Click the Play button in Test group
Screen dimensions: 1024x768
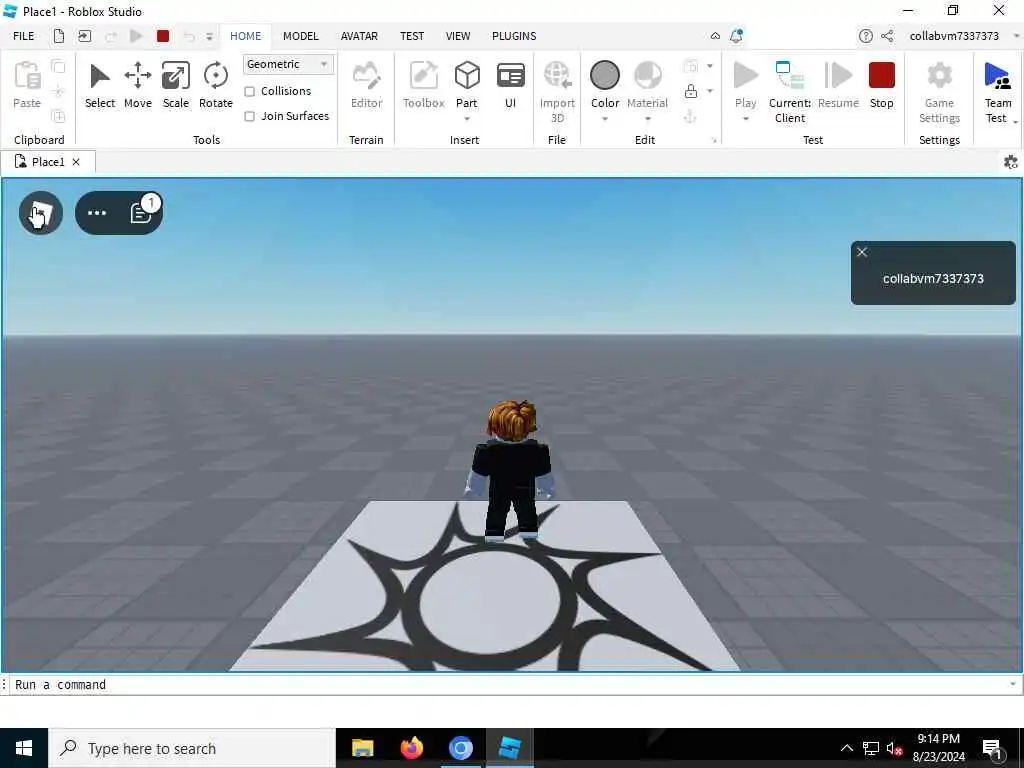point(745,85)
